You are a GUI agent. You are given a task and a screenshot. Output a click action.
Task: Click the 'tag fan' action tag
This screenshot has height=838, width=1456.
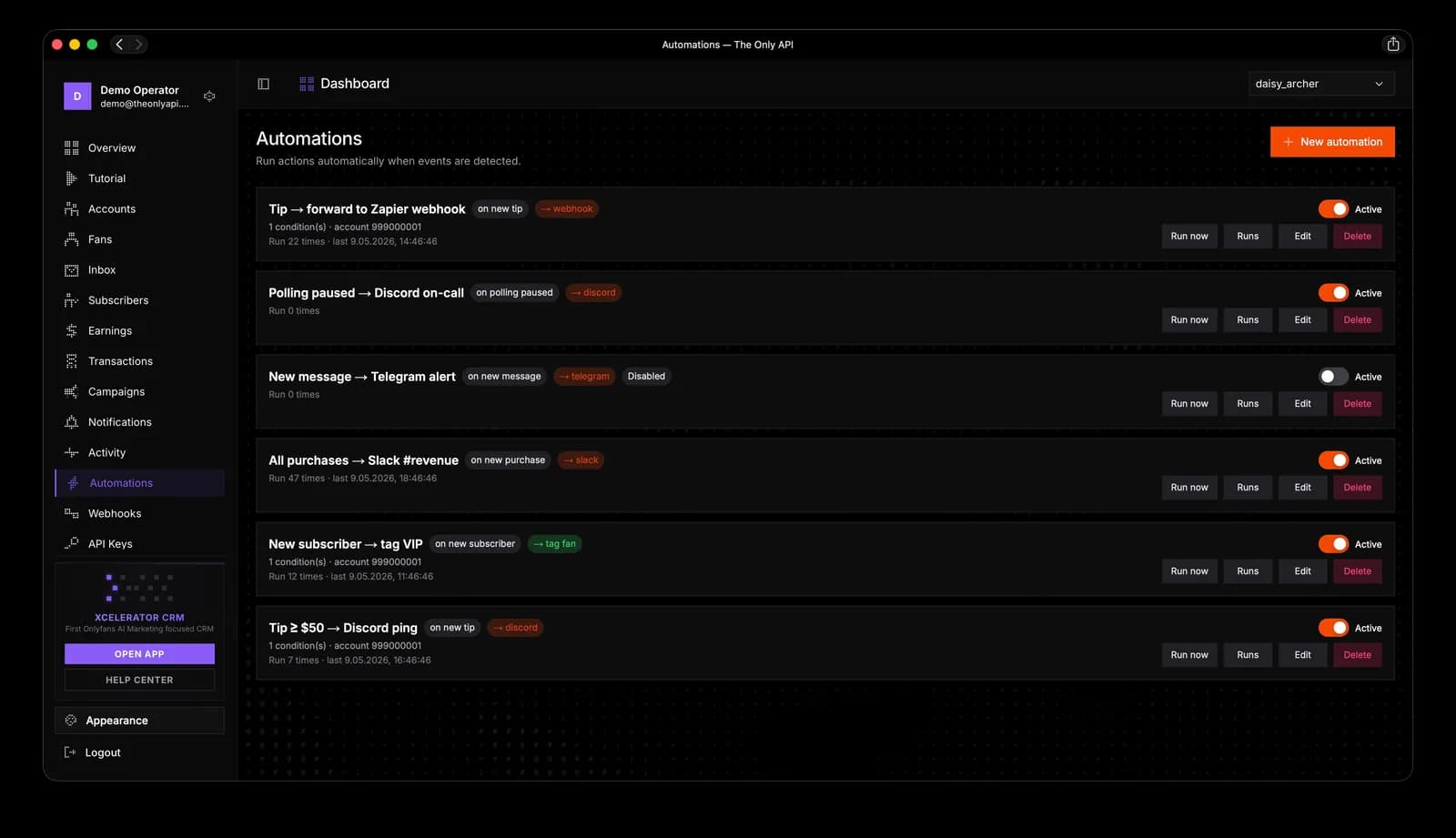click(x=555, y=544)
